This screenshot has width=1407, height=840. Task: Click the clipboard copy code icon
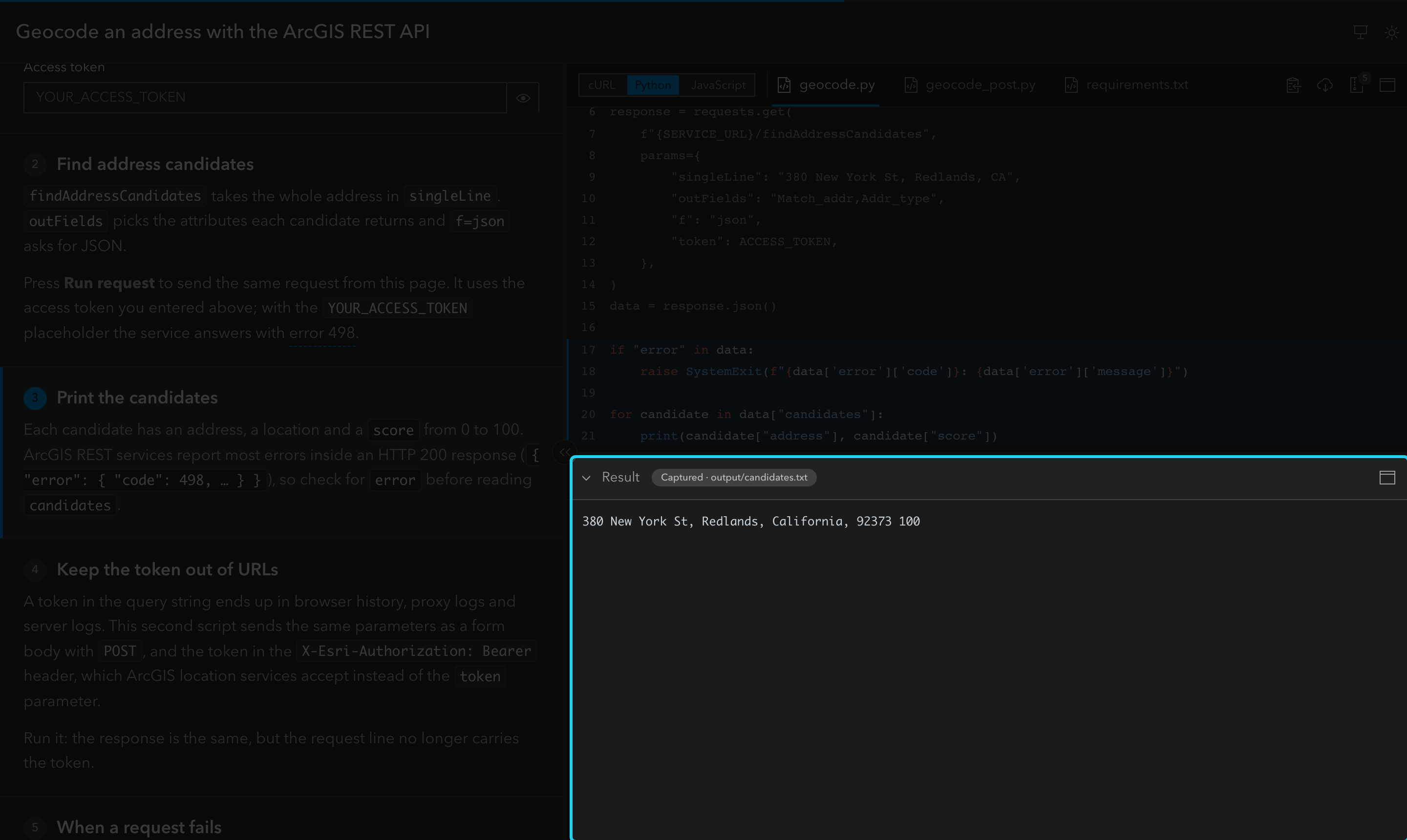pyautogui.click(x=1293, y=85)
